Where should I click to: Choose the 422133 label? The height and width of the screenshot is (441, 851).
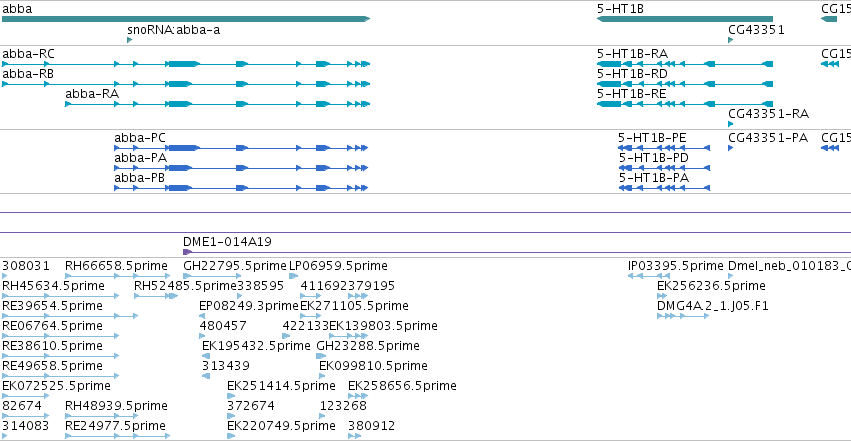[306, 326]
